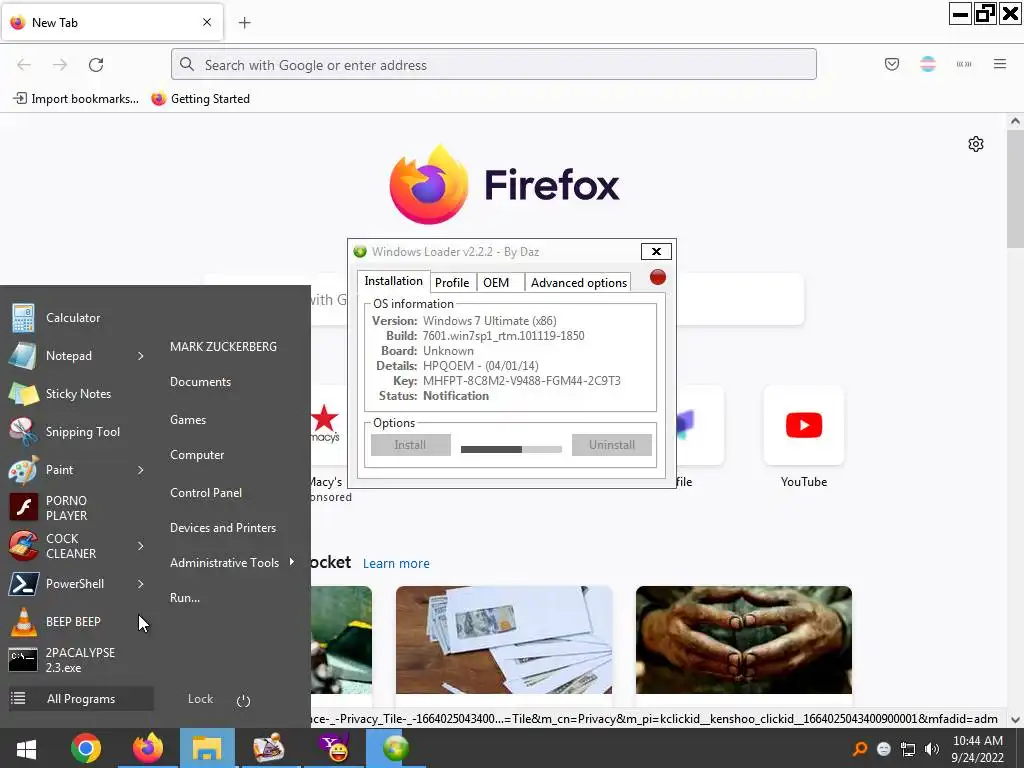
Task: Launch Notepad from the start menu
Action: tap(69, 356)
